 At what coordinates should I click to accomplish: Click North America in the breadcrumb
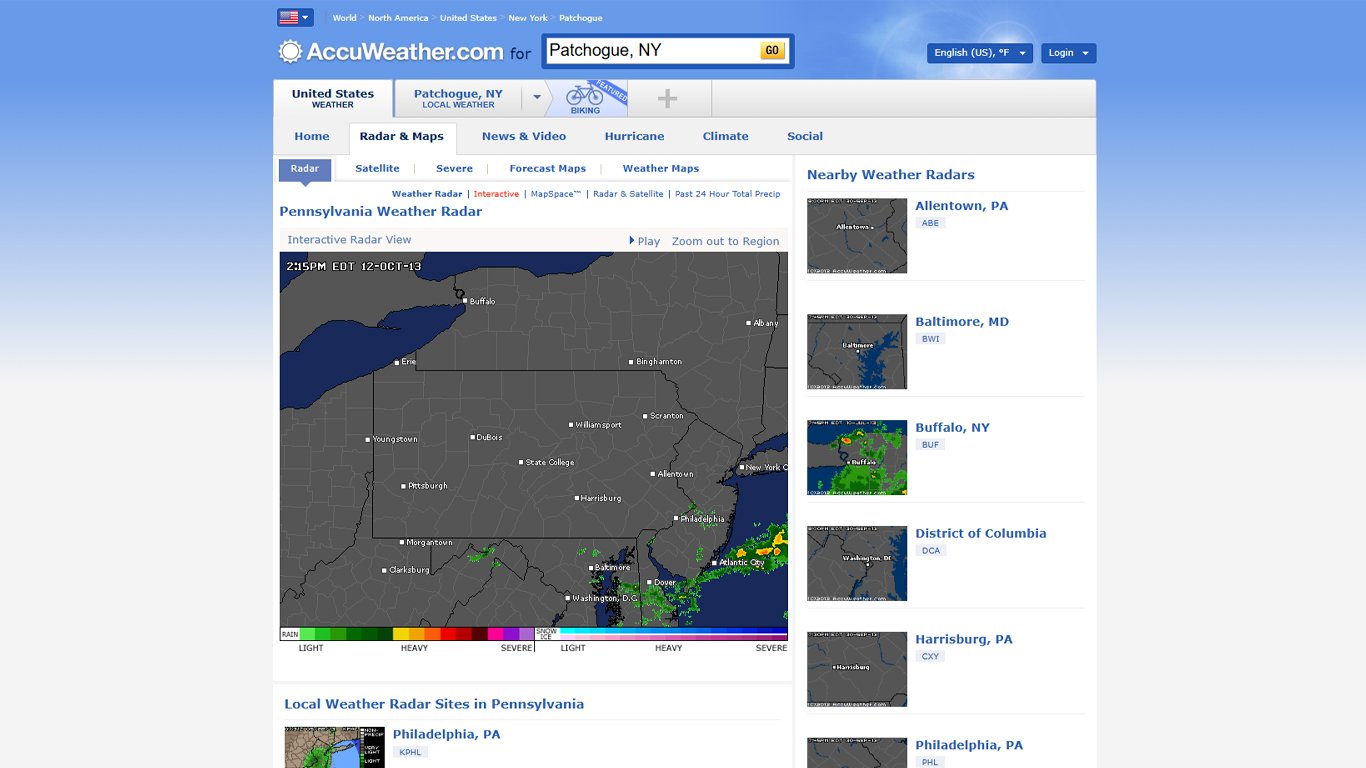[398, 18]
